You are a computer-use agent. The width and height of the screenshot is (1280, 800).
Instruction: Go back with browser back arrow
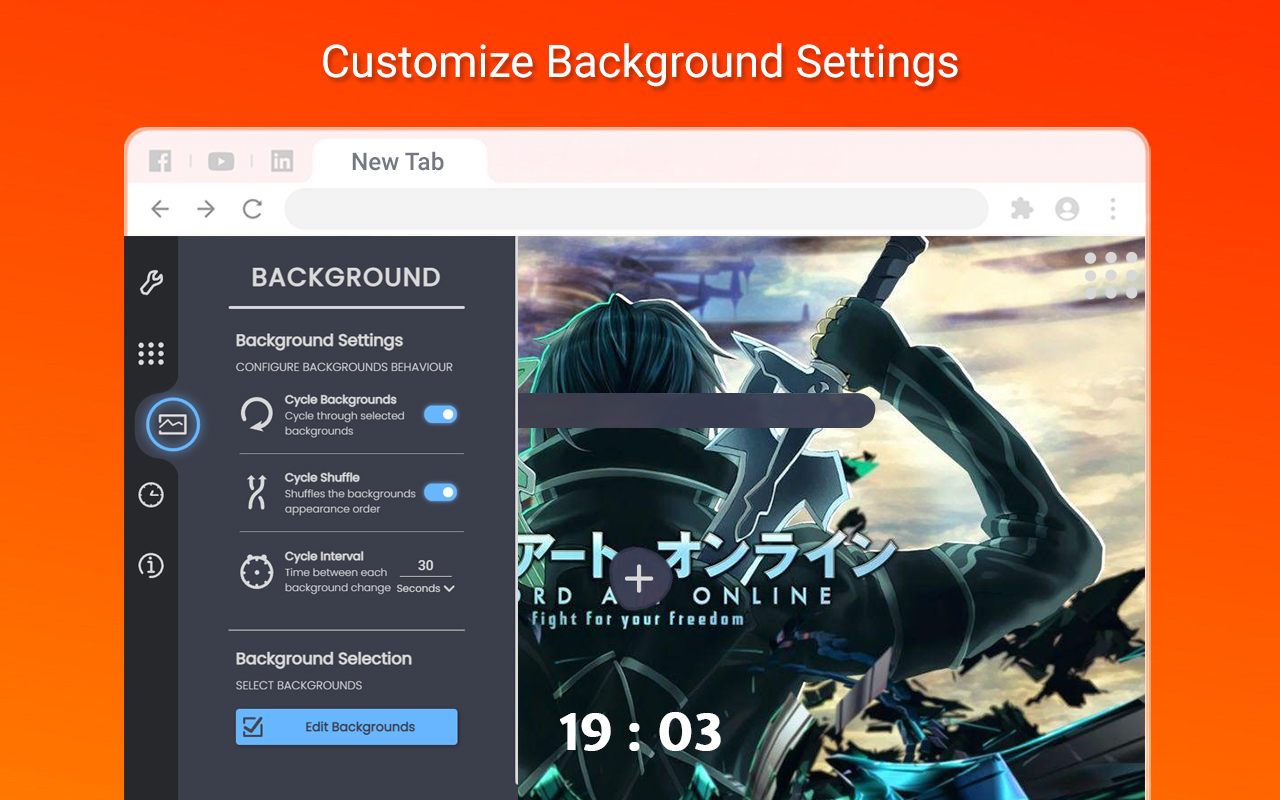(160, 209)
